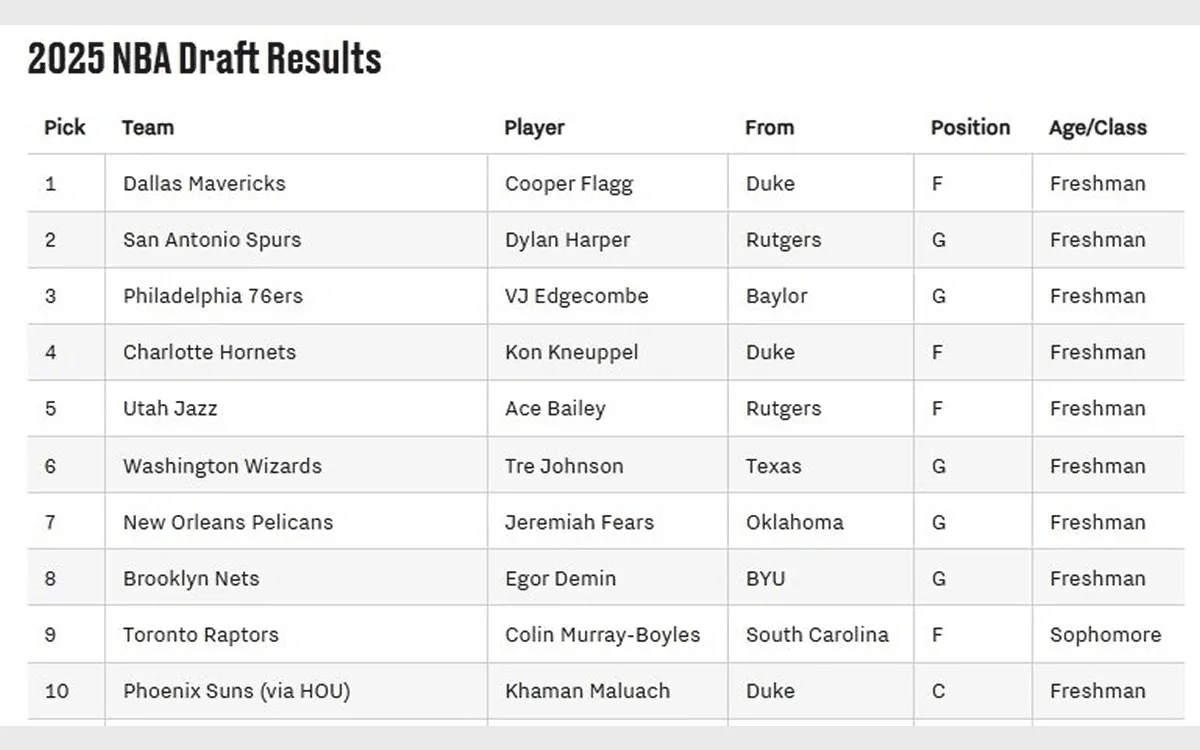Click Khaman Maluach's position C

pyautogui.click(x=938, y=691)
